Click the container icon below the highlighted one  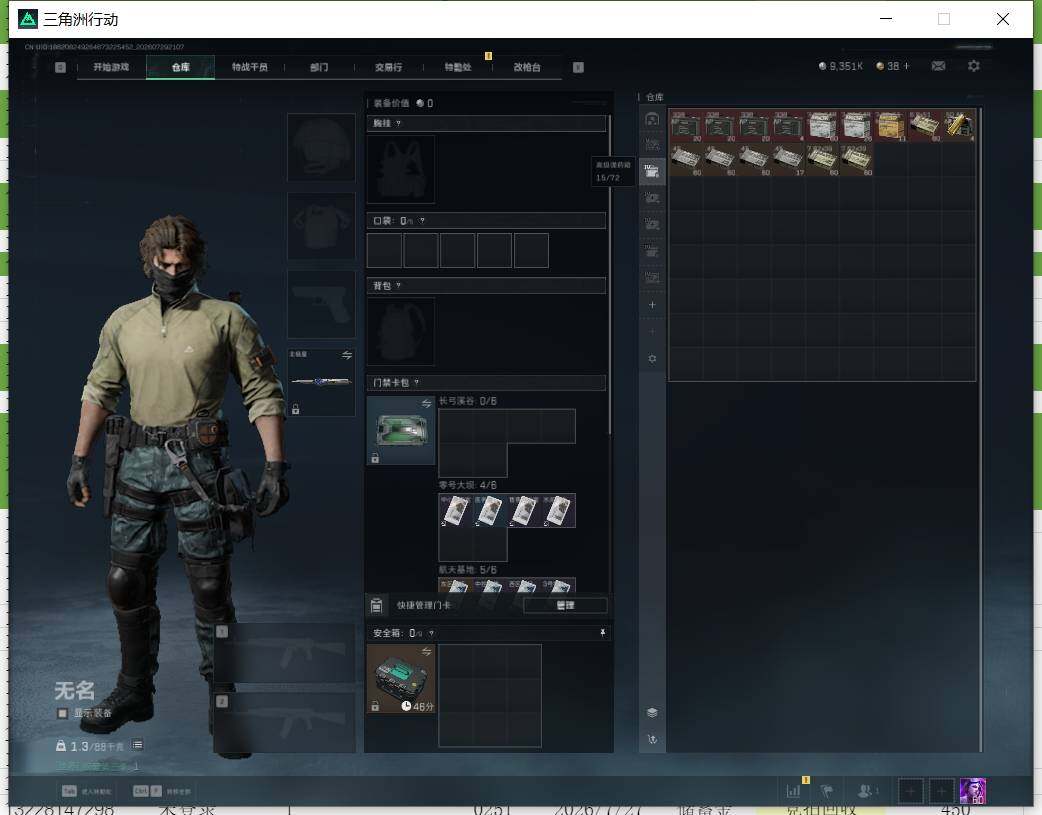[652, 198]
